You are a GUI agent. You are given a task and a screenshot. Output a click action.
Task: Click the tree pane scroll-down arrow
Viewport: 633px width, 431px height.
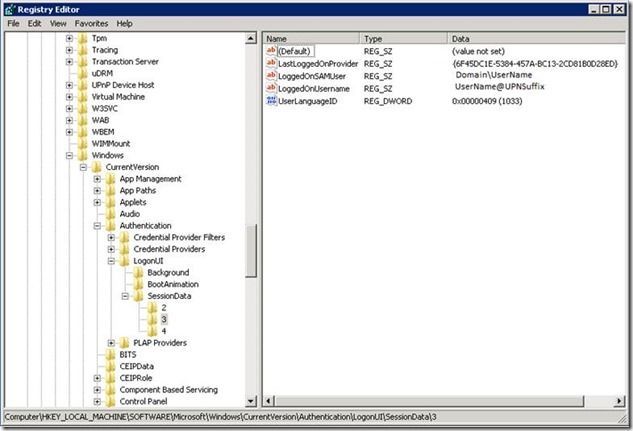[251, 401]
